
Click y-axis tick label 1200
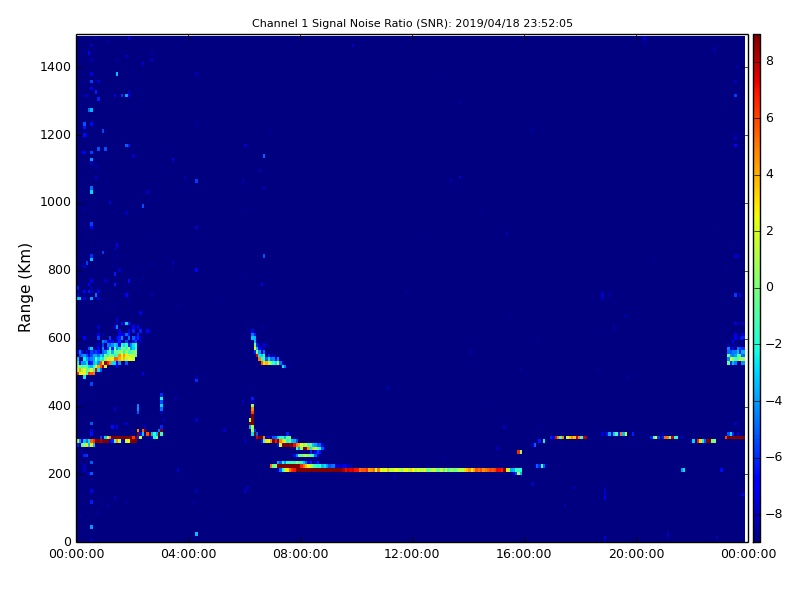point(56,135)
